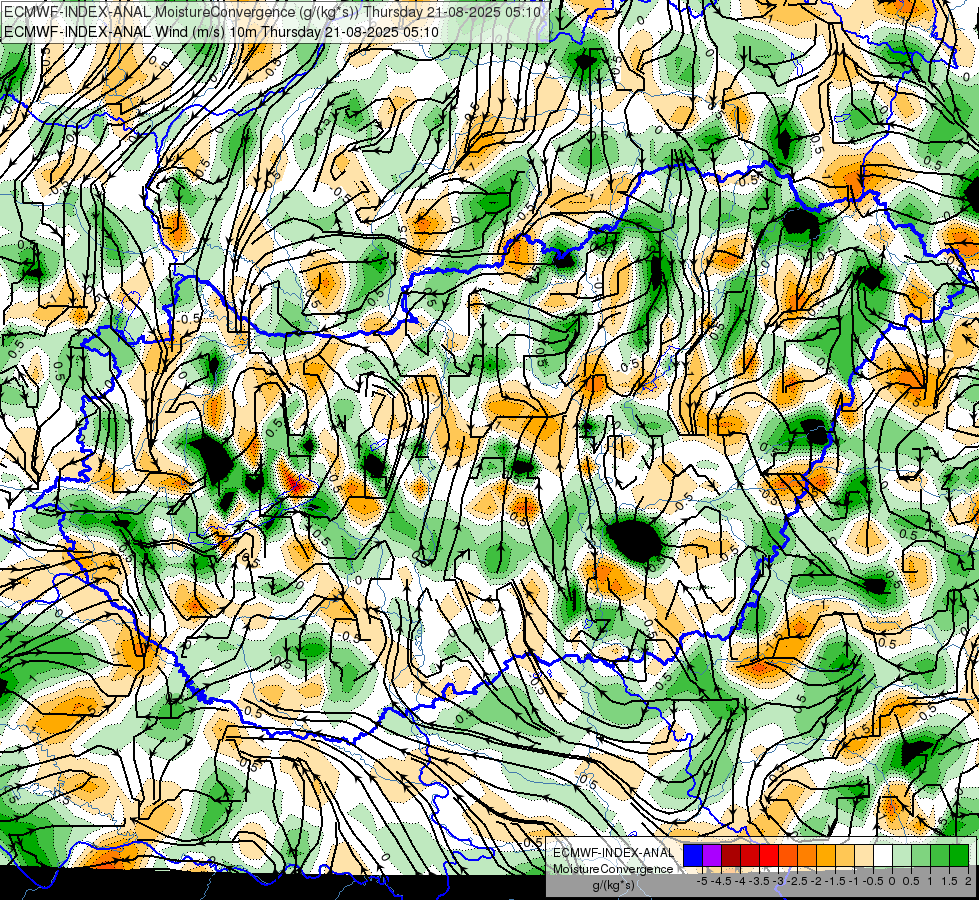Click the legend's g/(kg*s) unit label
Screen dimensions: 979x900
(x=613, y=885)
